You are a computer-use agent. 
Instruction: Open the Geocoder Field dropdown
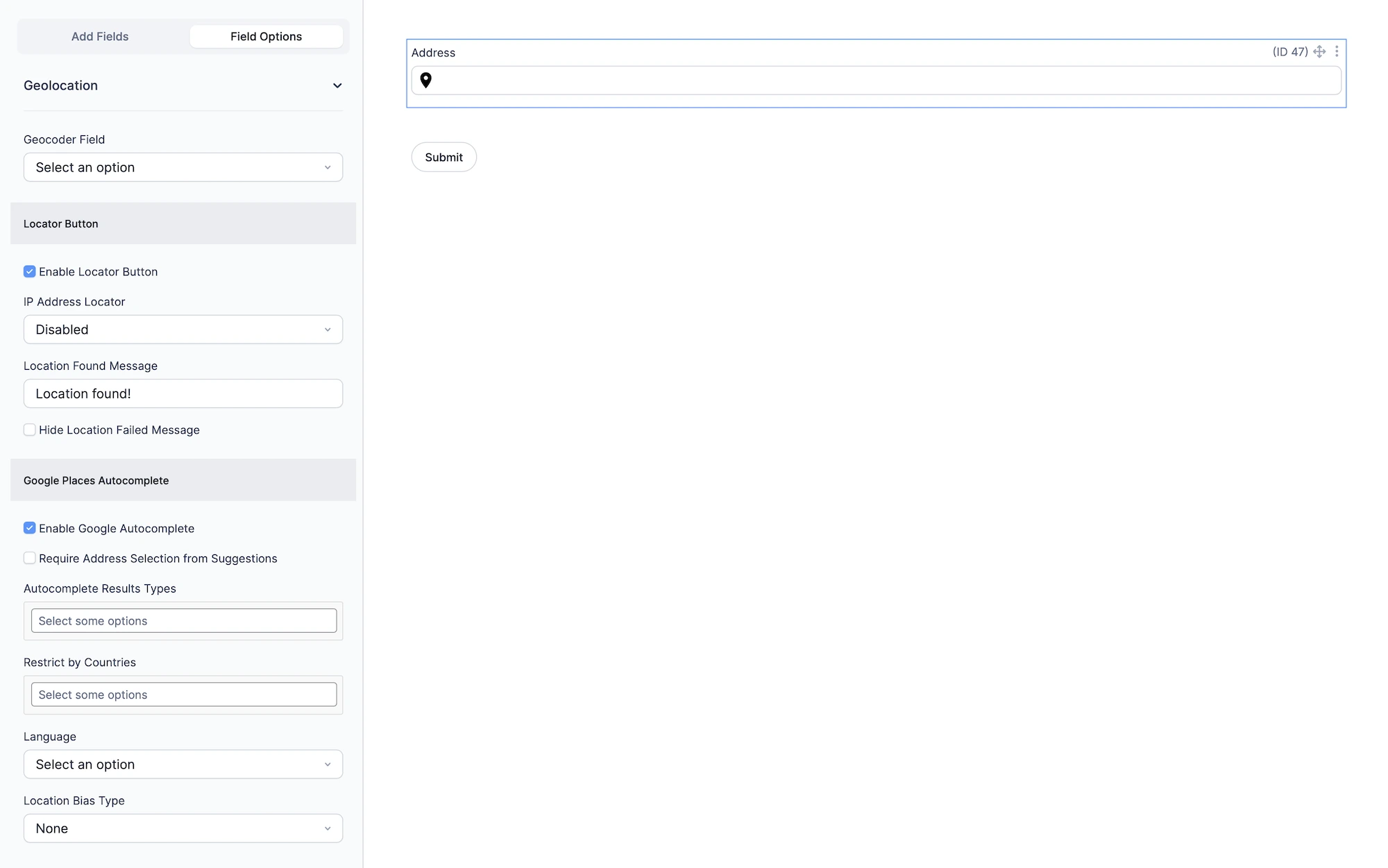[x=183, y=168]
